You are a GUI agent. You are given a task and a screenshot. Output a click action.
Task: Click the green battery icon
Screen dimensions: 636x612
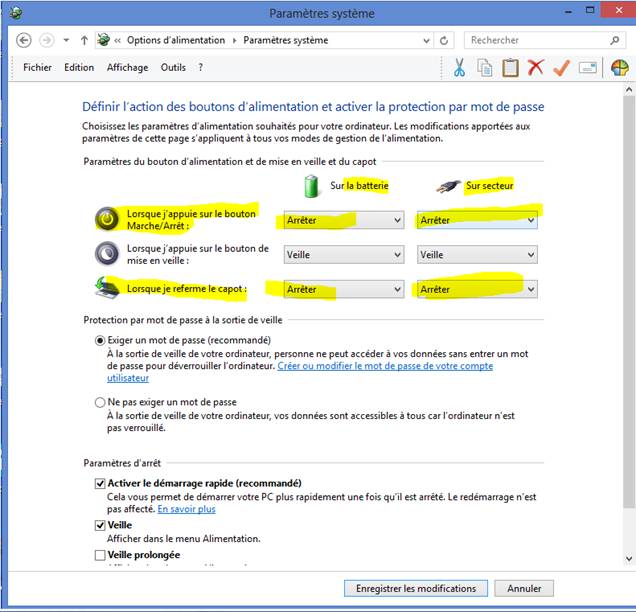pyautogui.click(x=311, y=186)
